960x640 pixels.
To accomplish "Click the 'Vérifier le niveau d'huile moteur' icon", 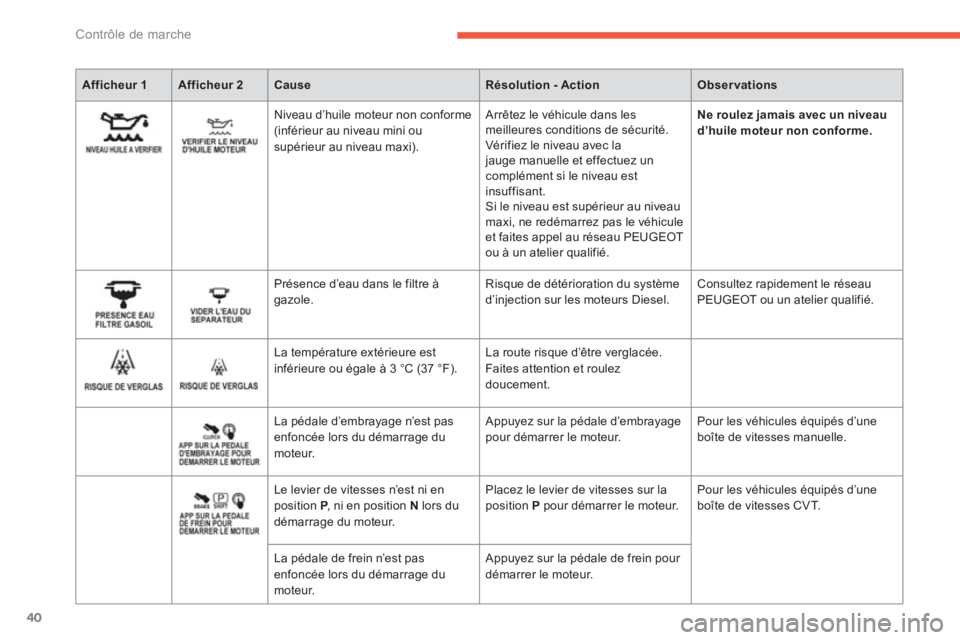I will [x=220, y=136].
